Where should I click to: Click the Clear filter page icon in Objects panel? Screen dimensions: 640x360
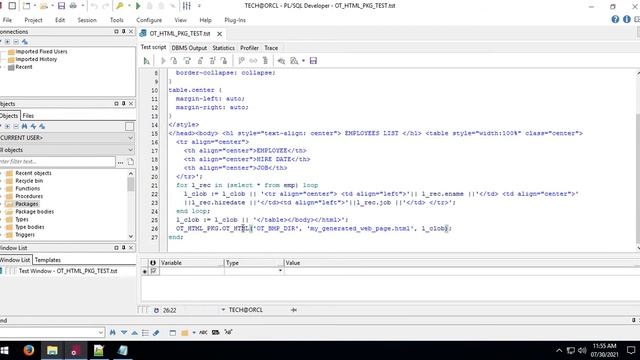[x=131, y=162]
